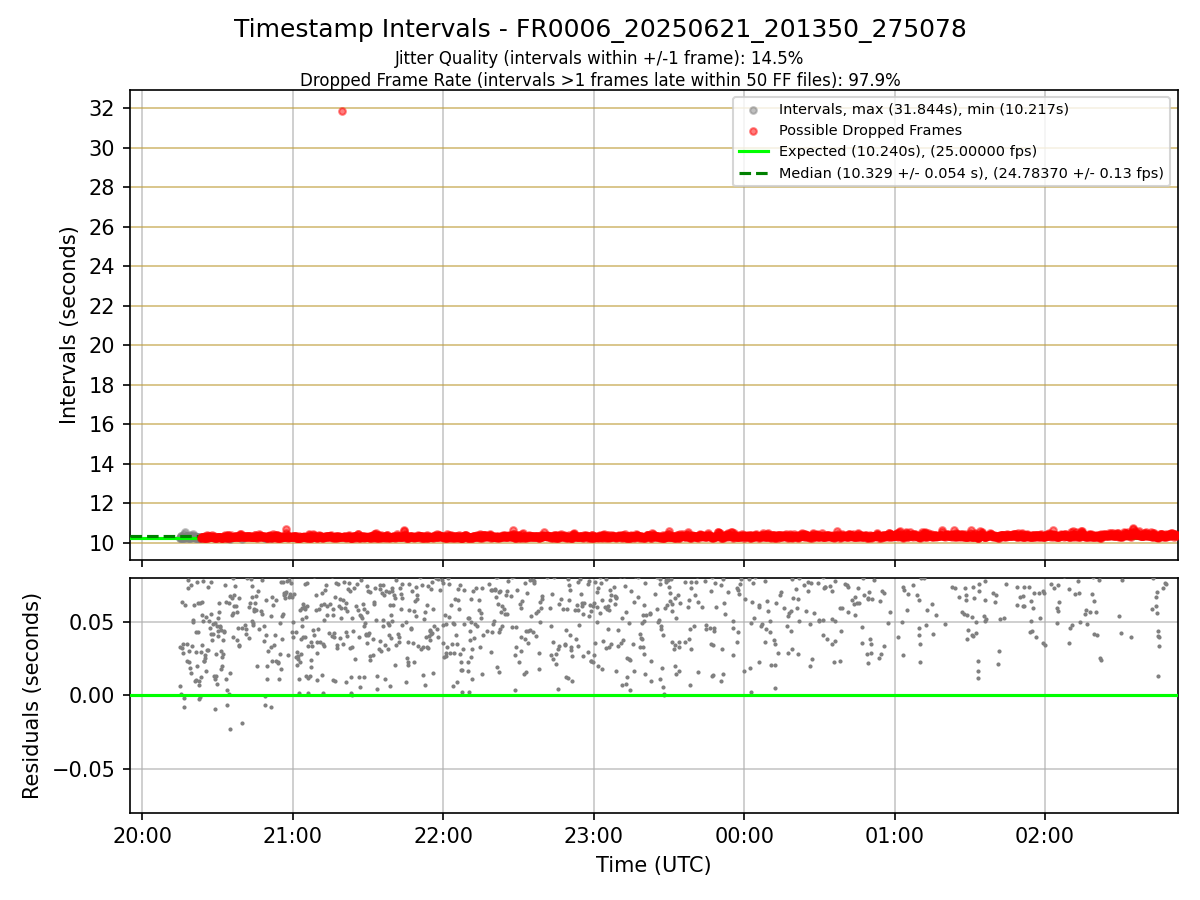This screenshot has width=1200, height=900.
Task: Click y-axis tick label '16'
Action: 103,424
